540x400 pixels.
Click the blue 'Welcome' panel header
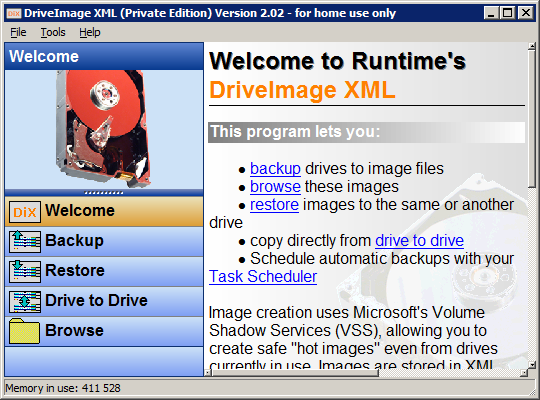[x=104, y=56]
